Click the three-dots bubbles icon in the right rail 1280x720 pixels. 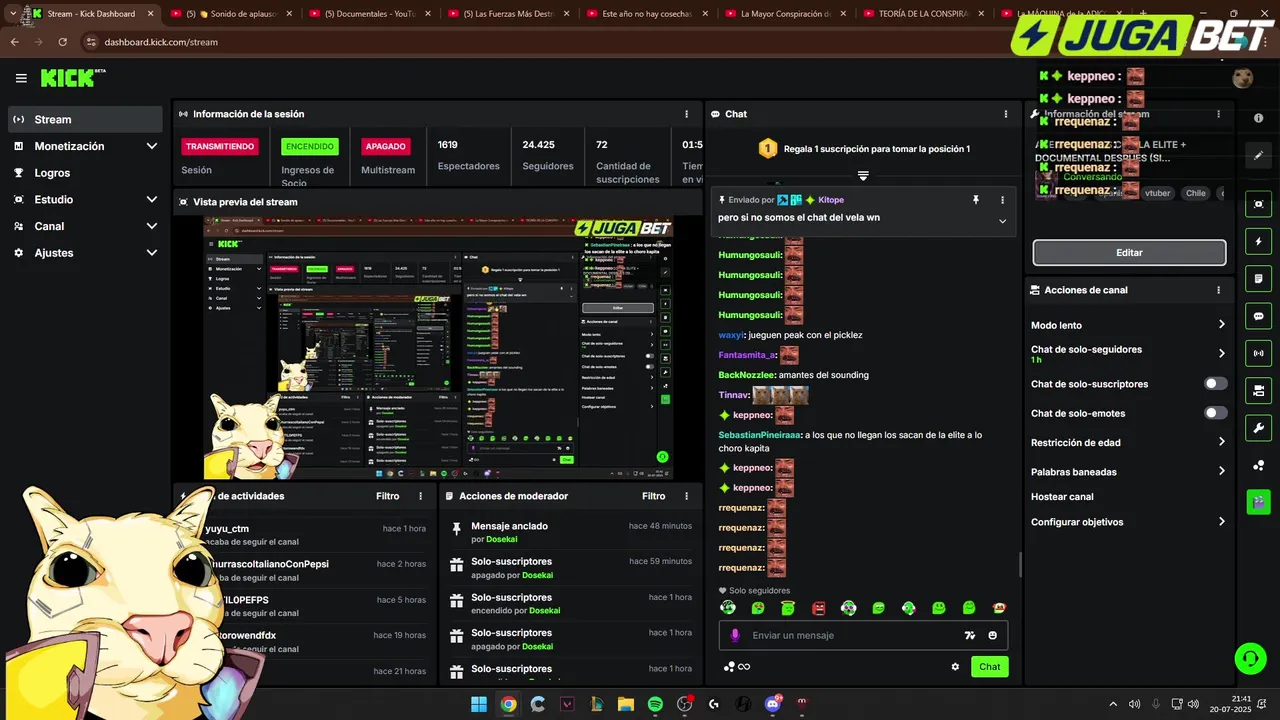pos(1258,465)
